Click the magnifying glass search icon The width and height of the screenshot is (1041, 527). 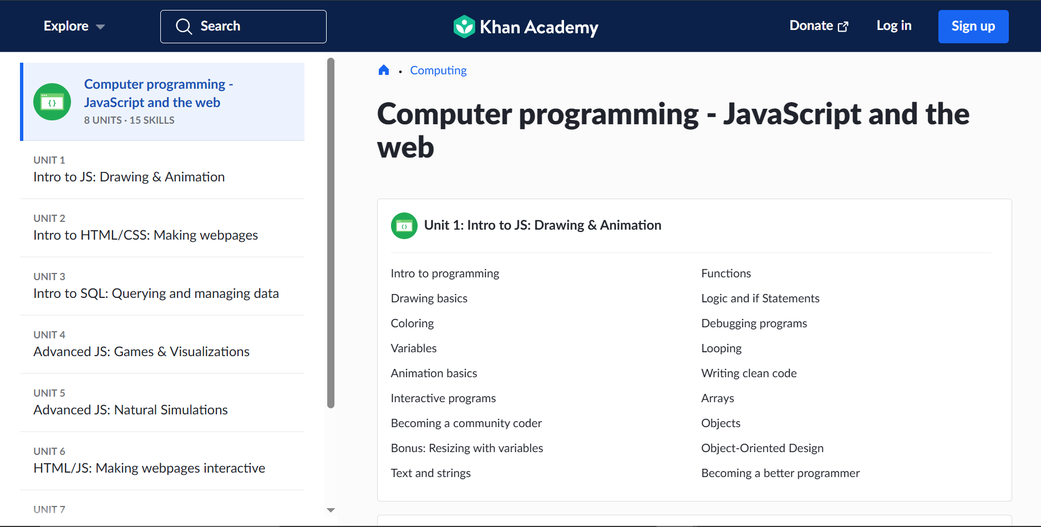[183, 27]
